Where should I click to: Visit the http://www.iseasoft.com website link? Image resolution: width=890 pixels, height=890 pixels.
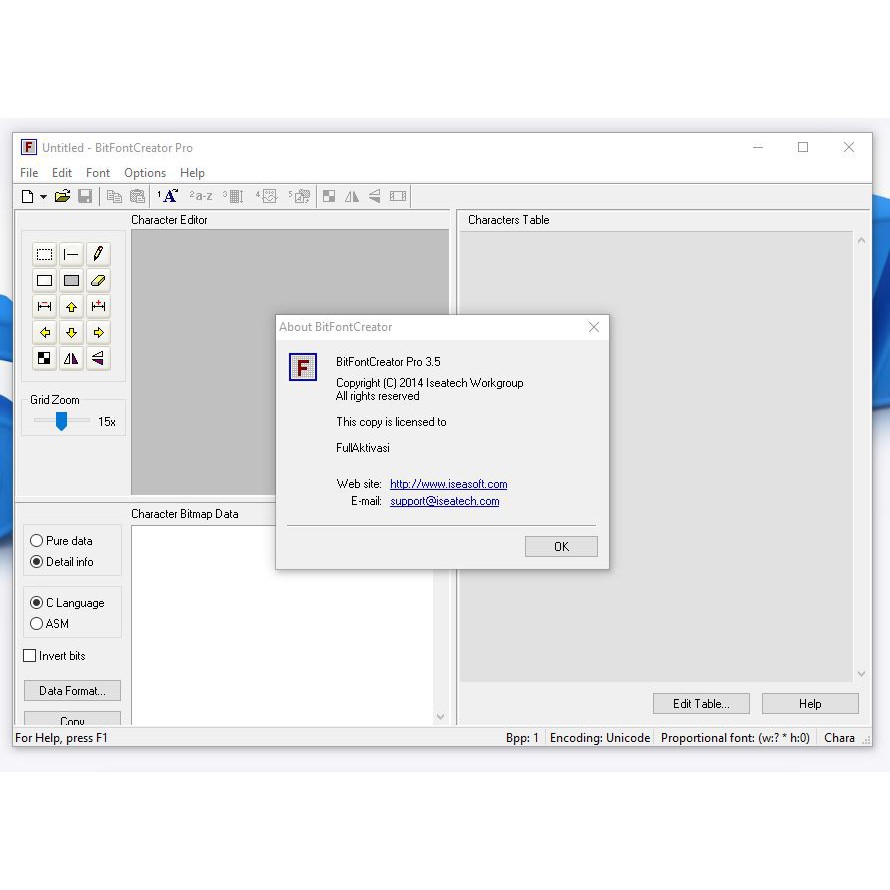pos(448,484)
